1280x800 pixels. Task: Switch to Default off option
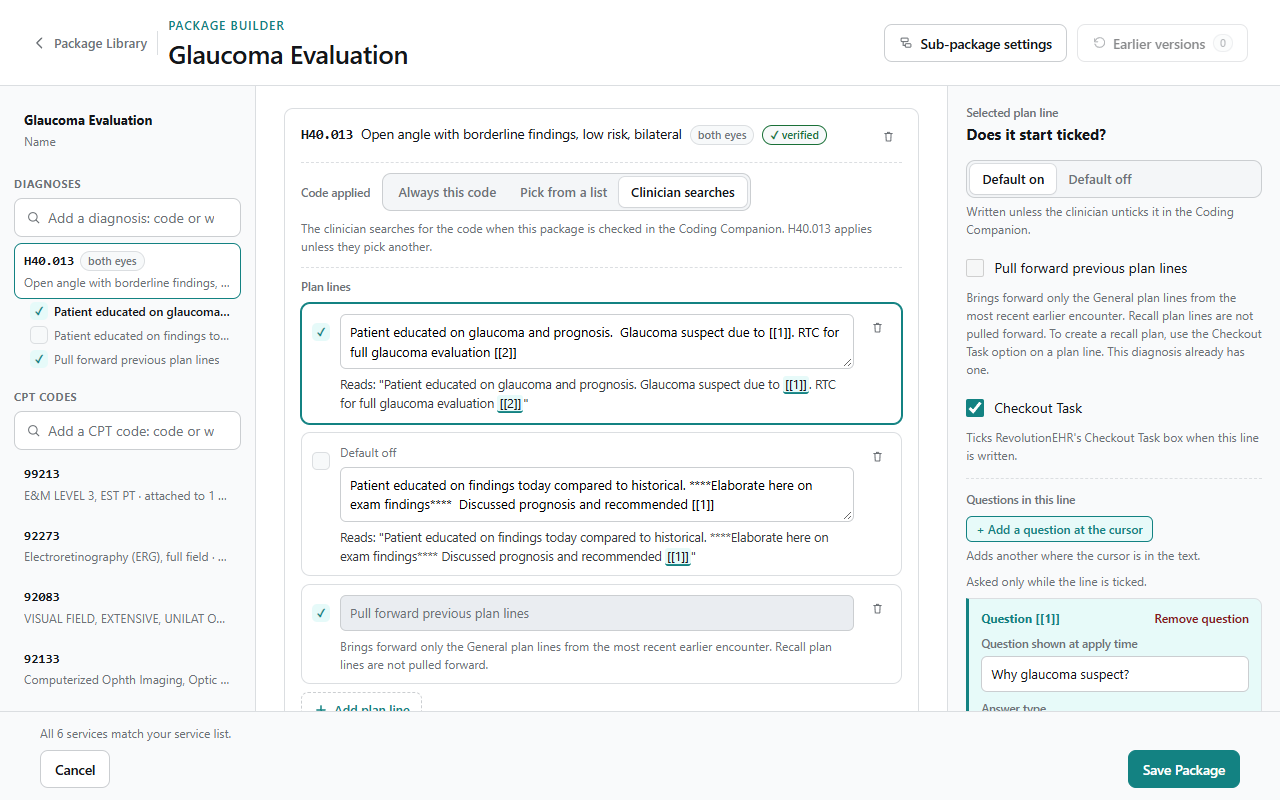1100,179
